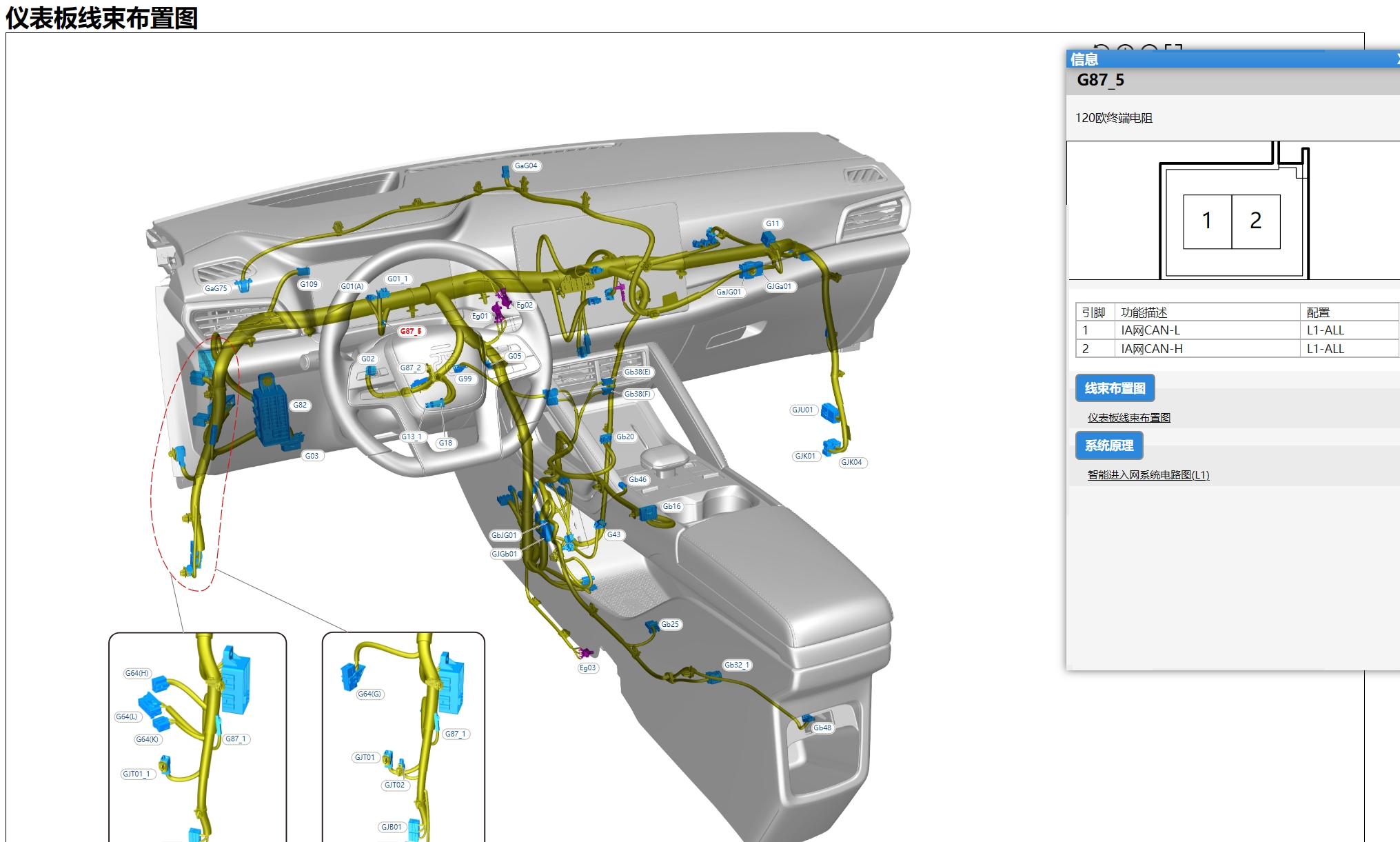Click the G64(H) label in inset
Screen dimensions: 1400x842
[136, 674]
